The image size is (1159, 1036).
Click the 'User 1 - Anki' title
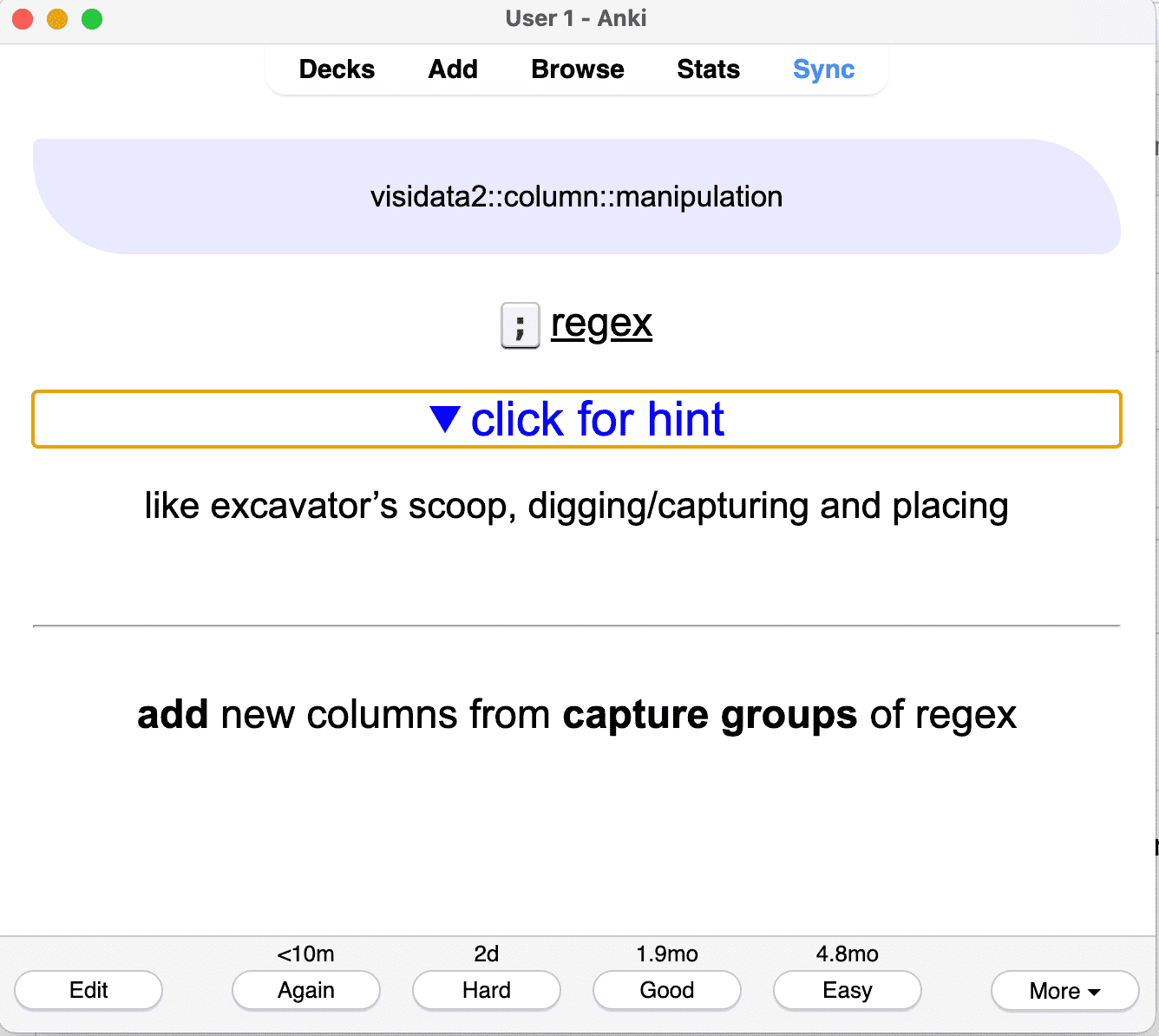(576, 19)
